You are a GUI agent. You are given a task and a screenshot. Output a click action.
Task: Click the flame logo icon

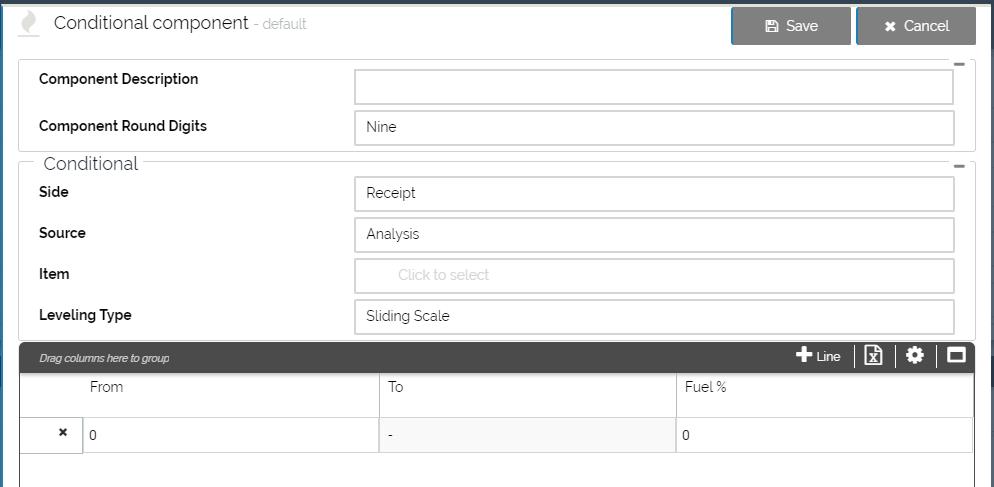[x=30, y=24]
